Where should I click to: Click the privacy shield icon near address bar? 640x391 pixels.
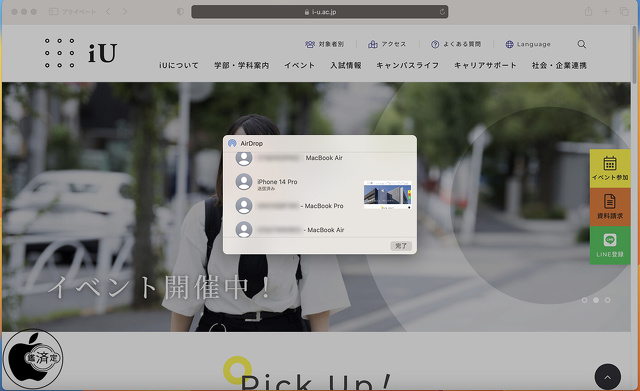[180, 11]
